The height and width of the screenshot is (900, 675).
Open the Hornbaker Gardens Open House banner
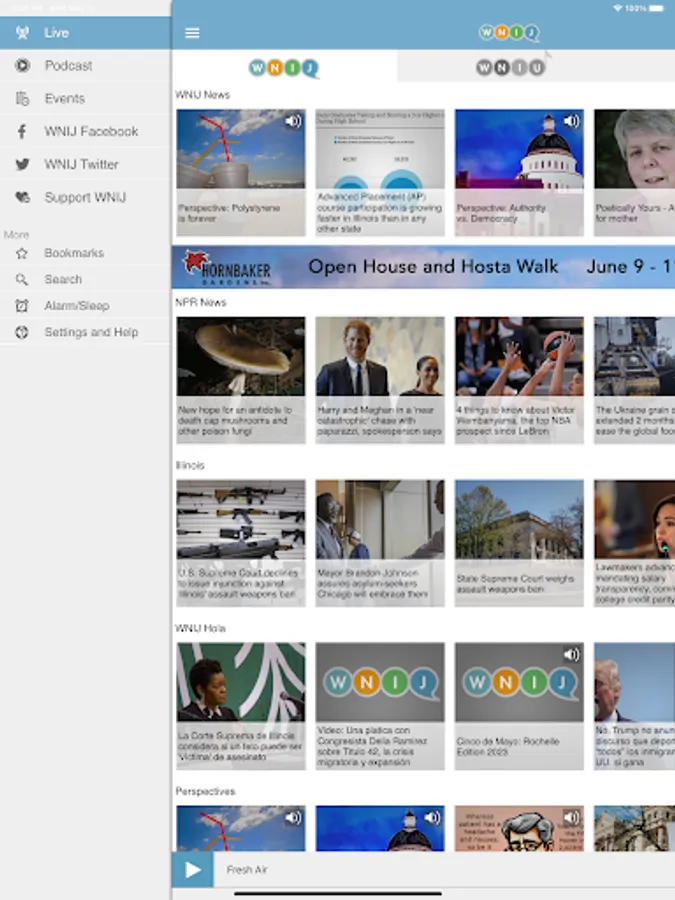(x=423, y=267)
